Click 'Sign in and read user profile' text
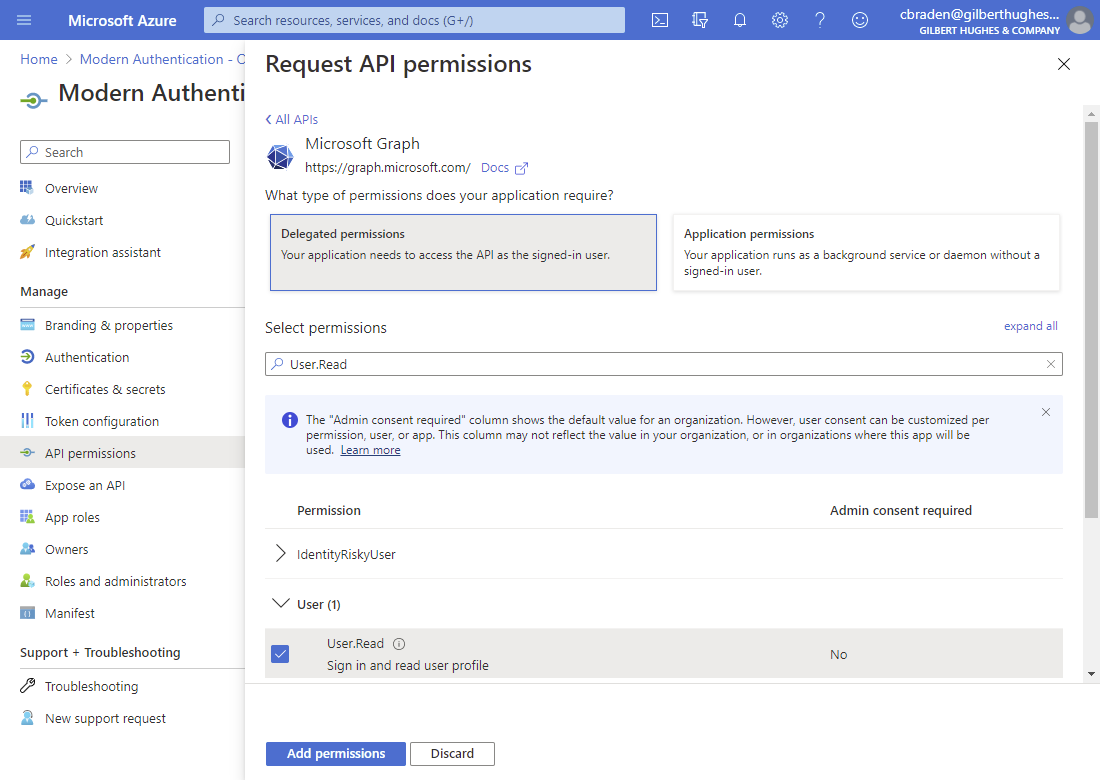The image size is (1100, 780). tap(408, 666)
